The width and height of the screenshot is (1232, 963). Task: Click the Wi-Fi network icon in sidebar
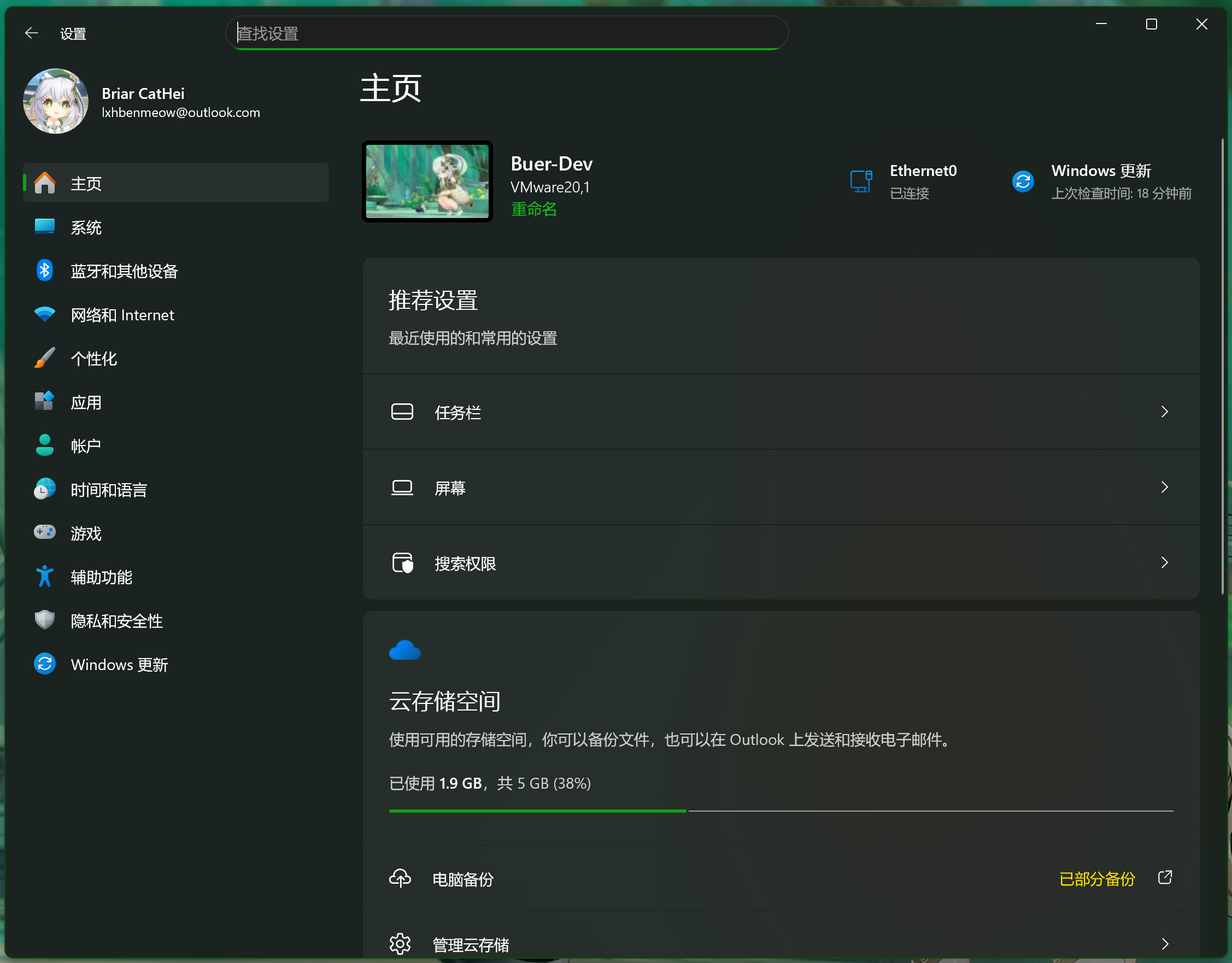point(45,314)
